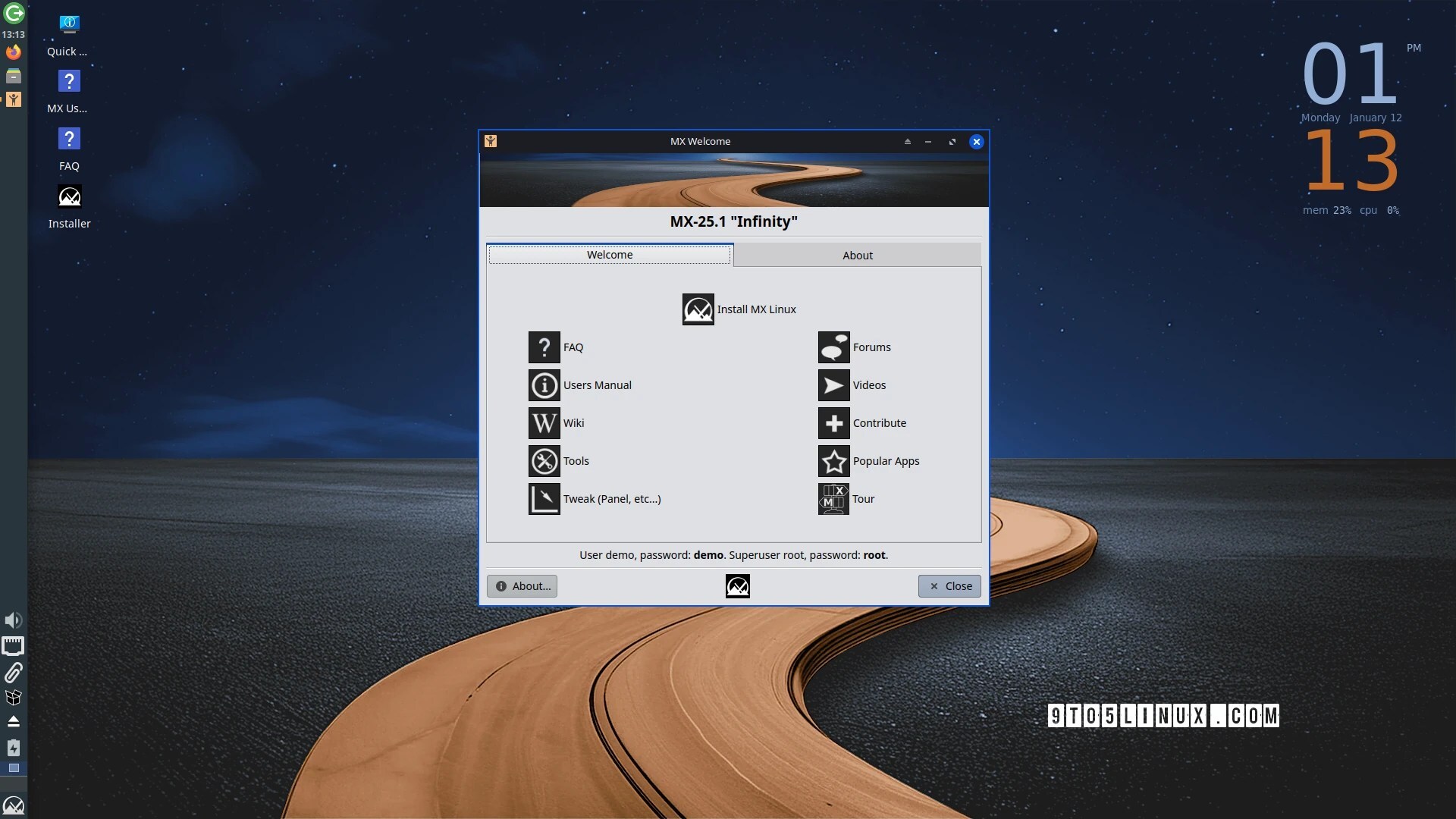Viewport: 1456px width, 819px height.
Task: Open the FAQ question mark icon in the Welcome tab
Action: click(x=544, y=347)
